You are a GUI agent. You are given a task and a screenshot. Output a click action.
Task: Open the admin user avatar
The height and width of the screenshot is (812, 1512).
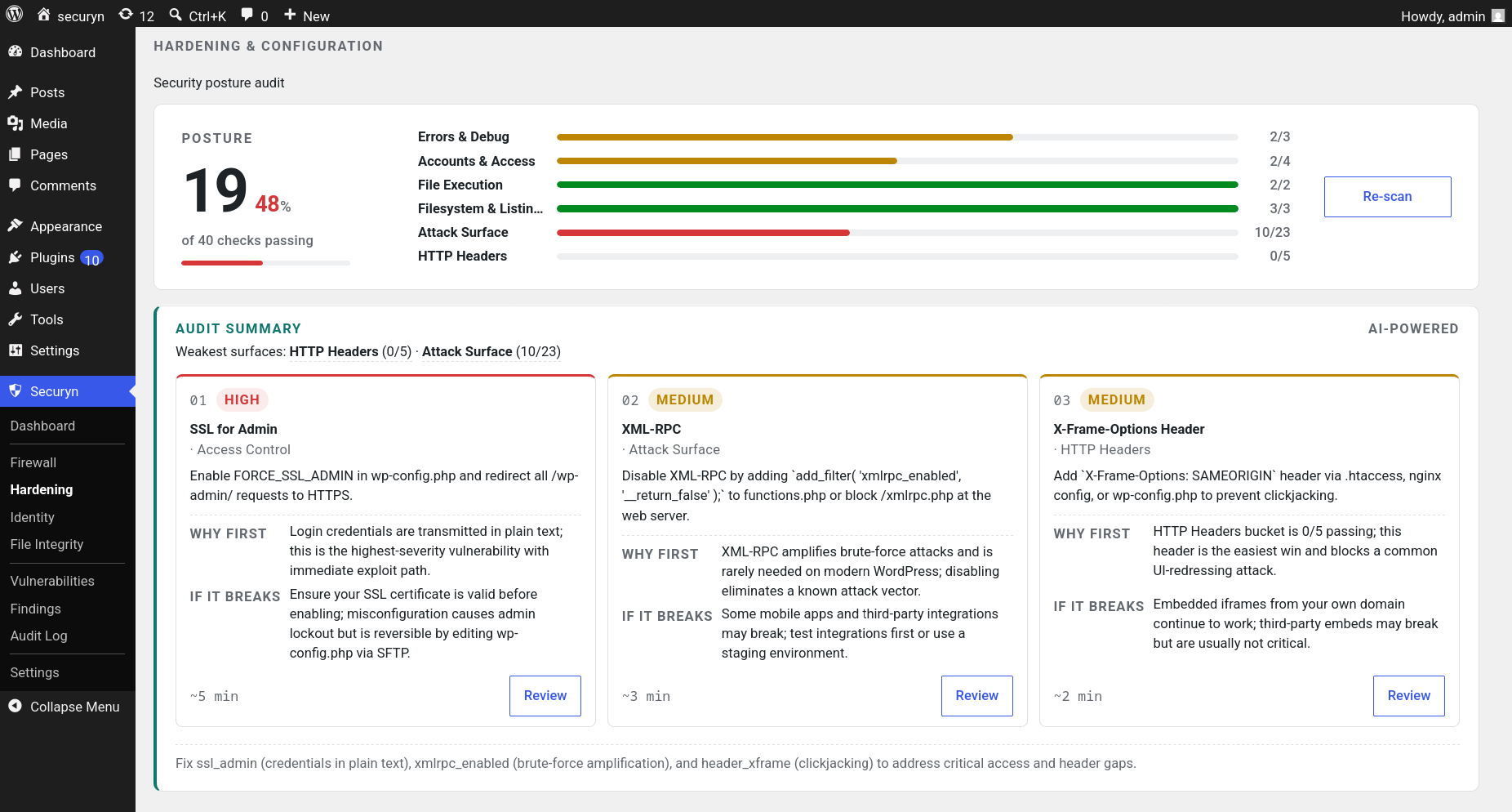click(1498, 16)
